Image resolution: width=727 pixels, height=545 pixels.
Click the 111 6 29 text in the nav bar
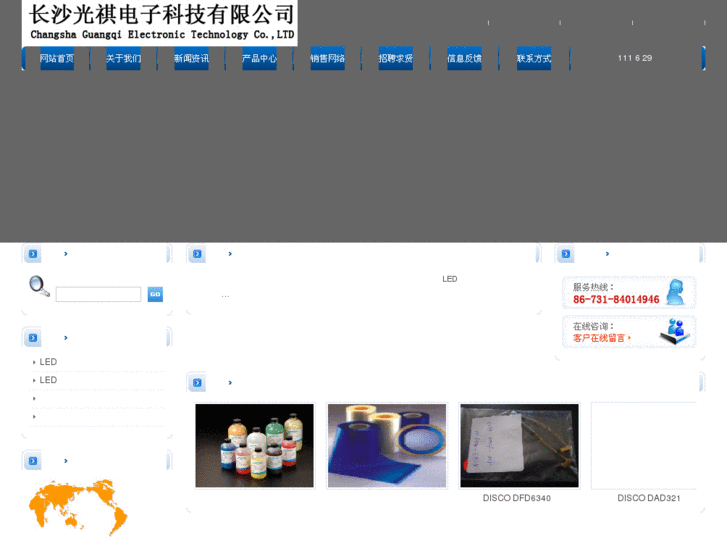click(635, 58)
